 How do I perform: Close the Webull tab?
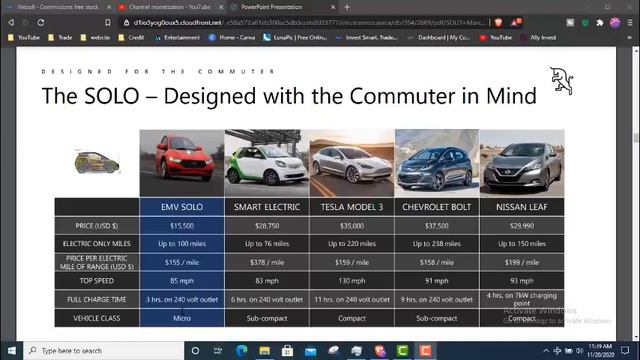point(109,7)
